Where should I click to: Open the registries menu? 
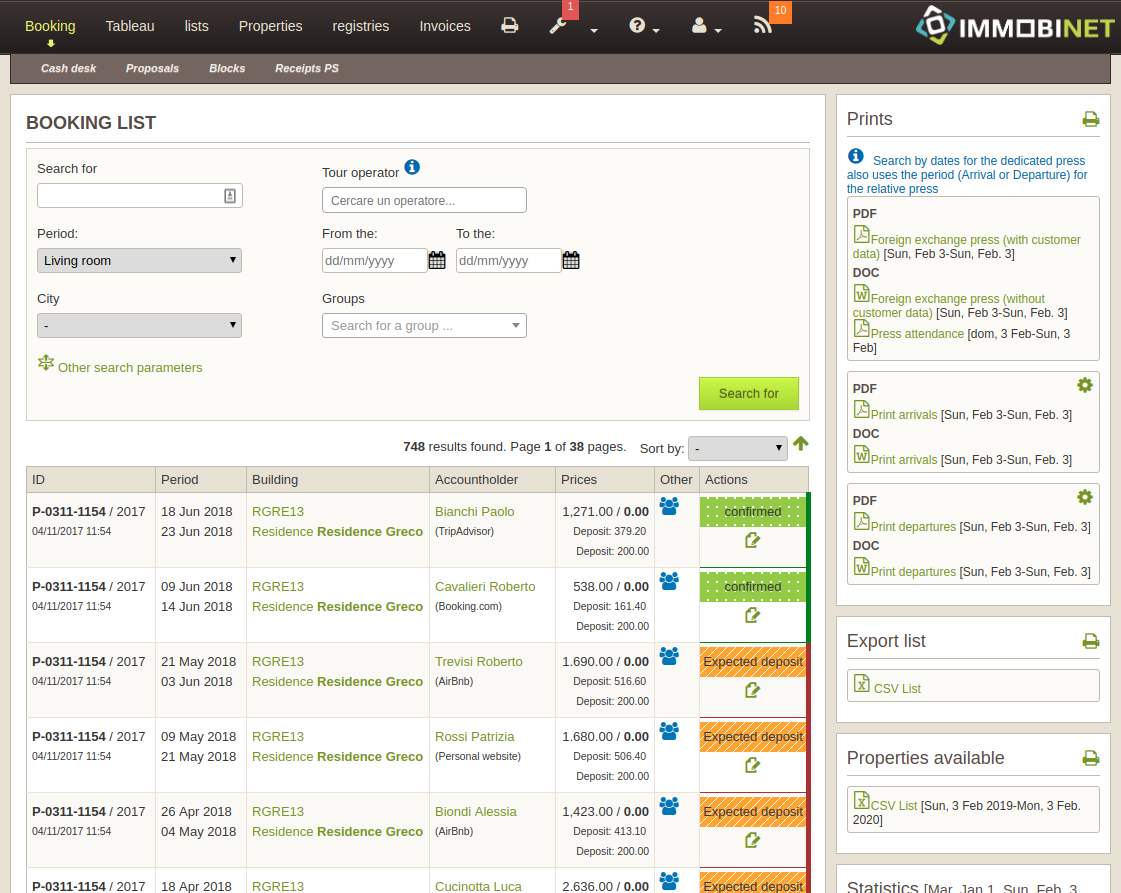[x=361, y=26]
